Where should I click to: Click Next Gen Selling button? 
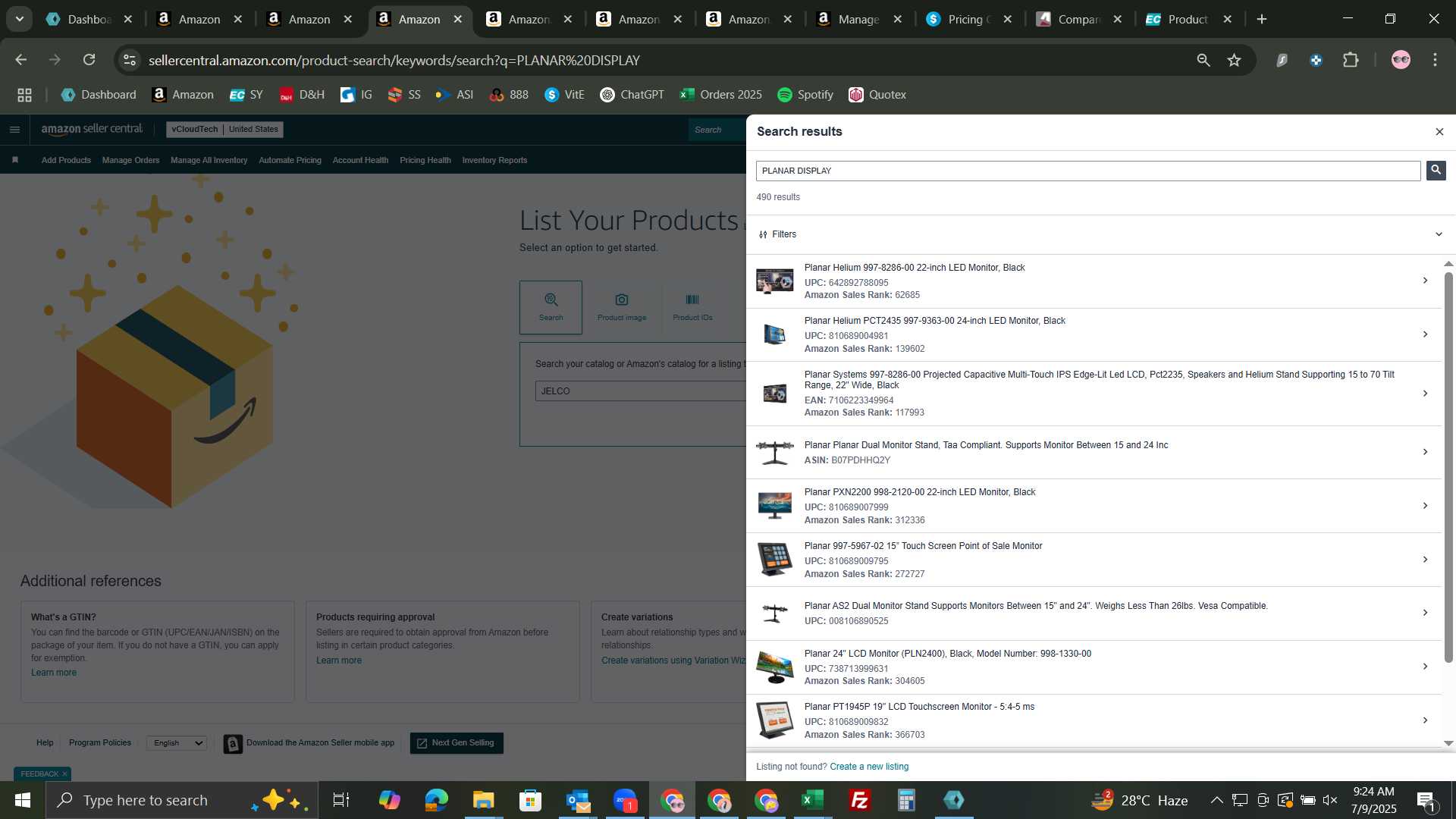click(457, 743)
